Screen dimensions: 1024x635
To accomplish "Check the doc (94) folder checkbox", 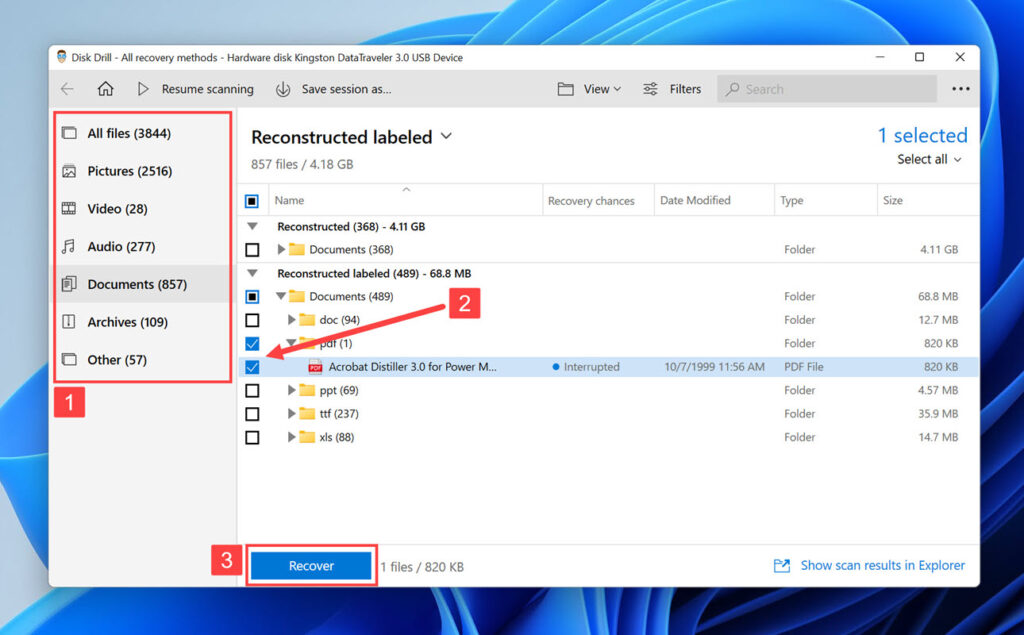I will pos(252,320).
